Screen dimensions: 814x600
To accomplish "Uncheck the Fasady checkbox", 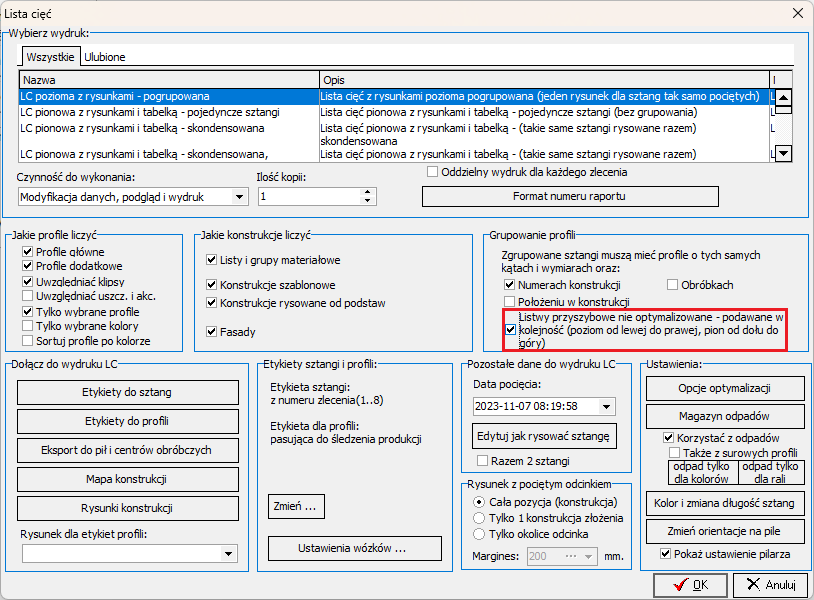I will pos(211,332).
